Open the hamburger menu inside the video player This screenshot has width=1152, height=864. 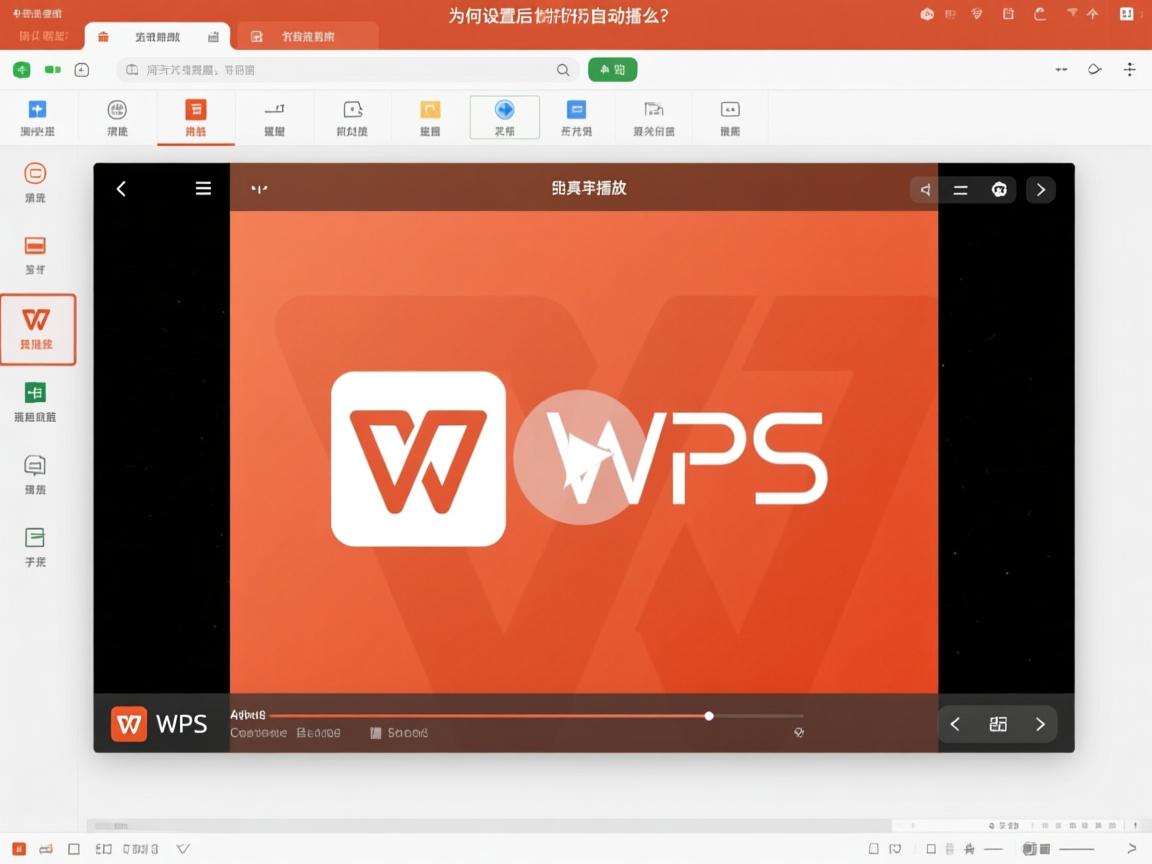pos(203,188)
